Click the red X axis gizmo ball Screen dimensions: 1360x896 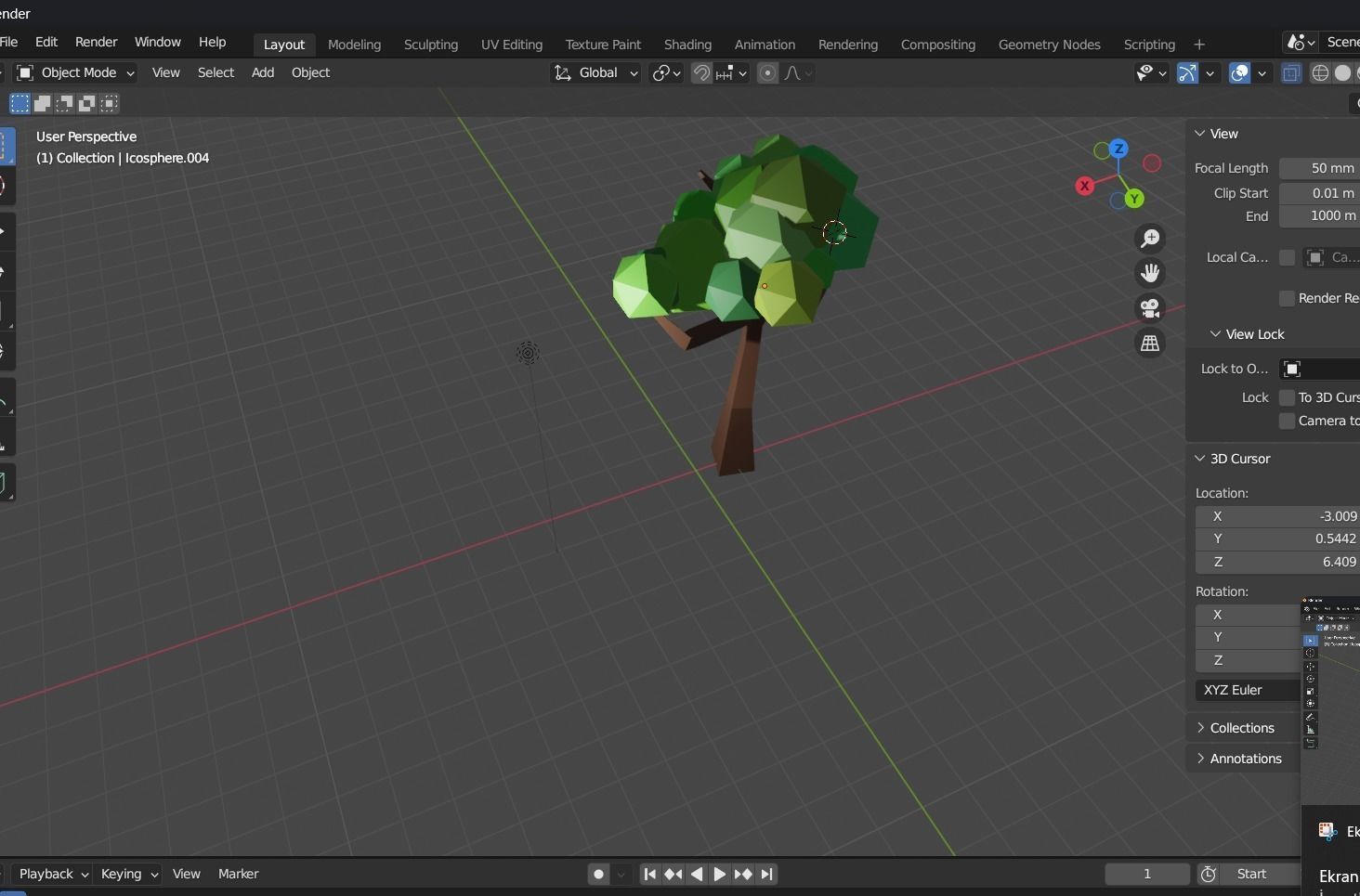point(1084,186)
